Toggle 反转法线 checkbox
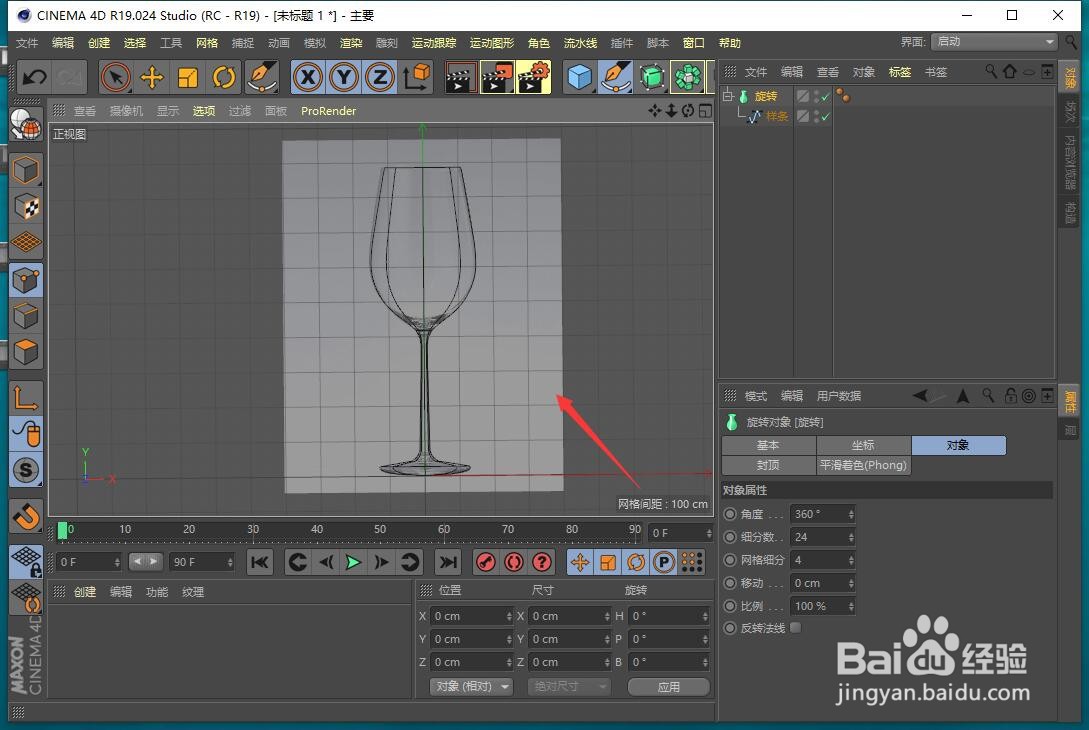This screenshot has width=1089, height=730. click(x=796, y=627)
